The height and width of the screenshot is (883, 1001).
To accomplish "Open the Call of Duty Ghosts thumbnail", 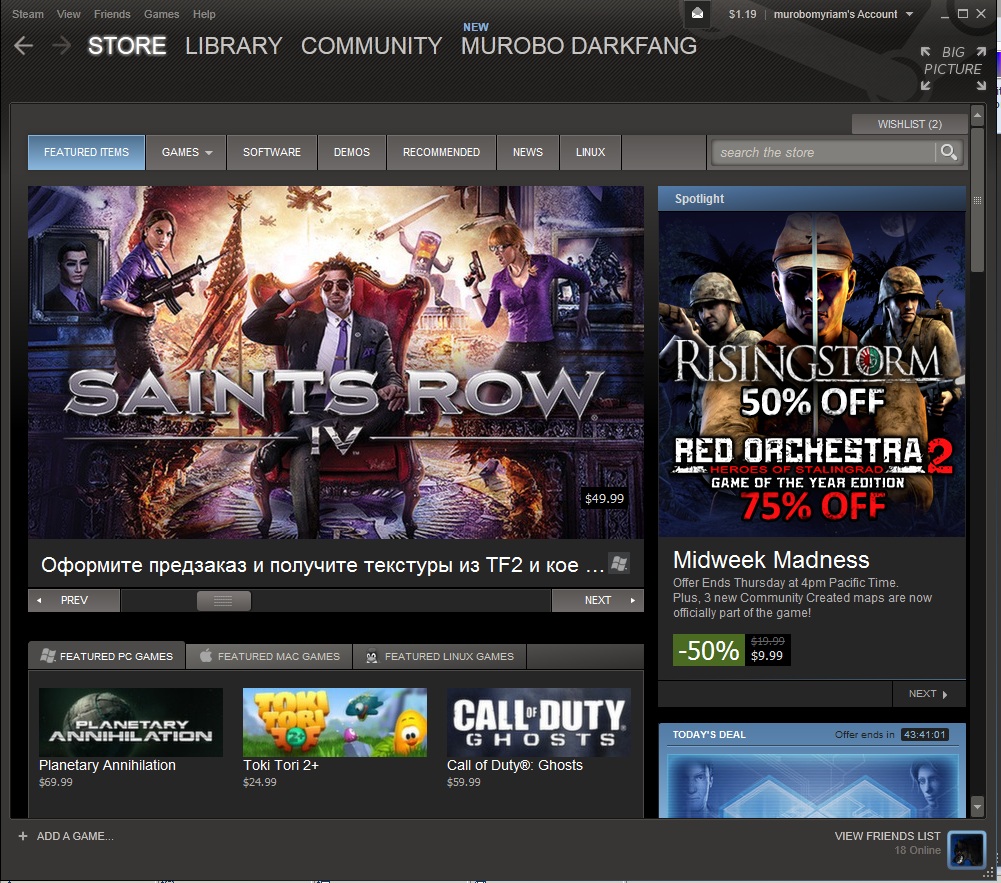I will click(539, 722).
